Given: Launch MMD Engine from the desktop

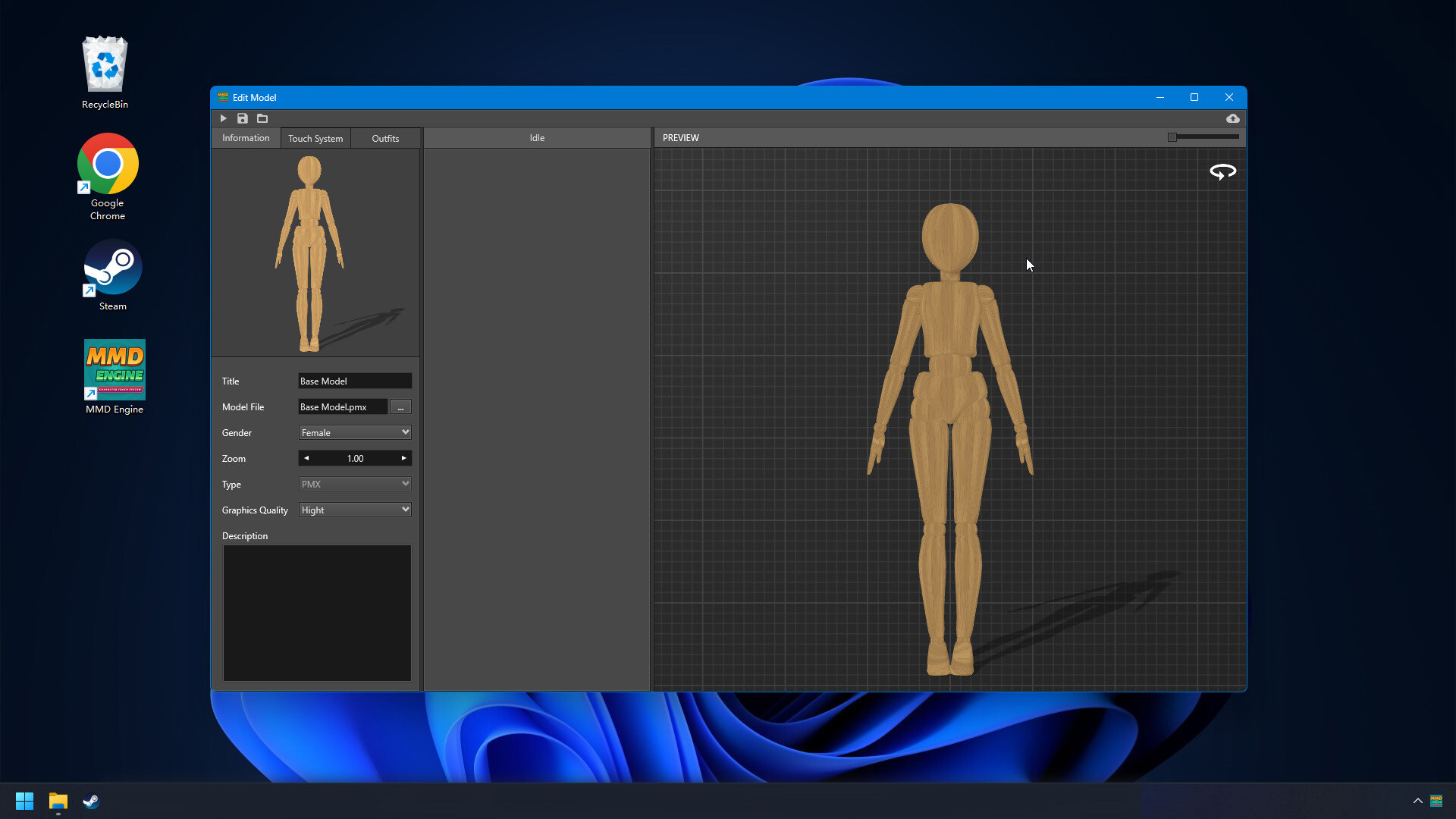Looking at the screenshot, I should click(x=115, y=369).
